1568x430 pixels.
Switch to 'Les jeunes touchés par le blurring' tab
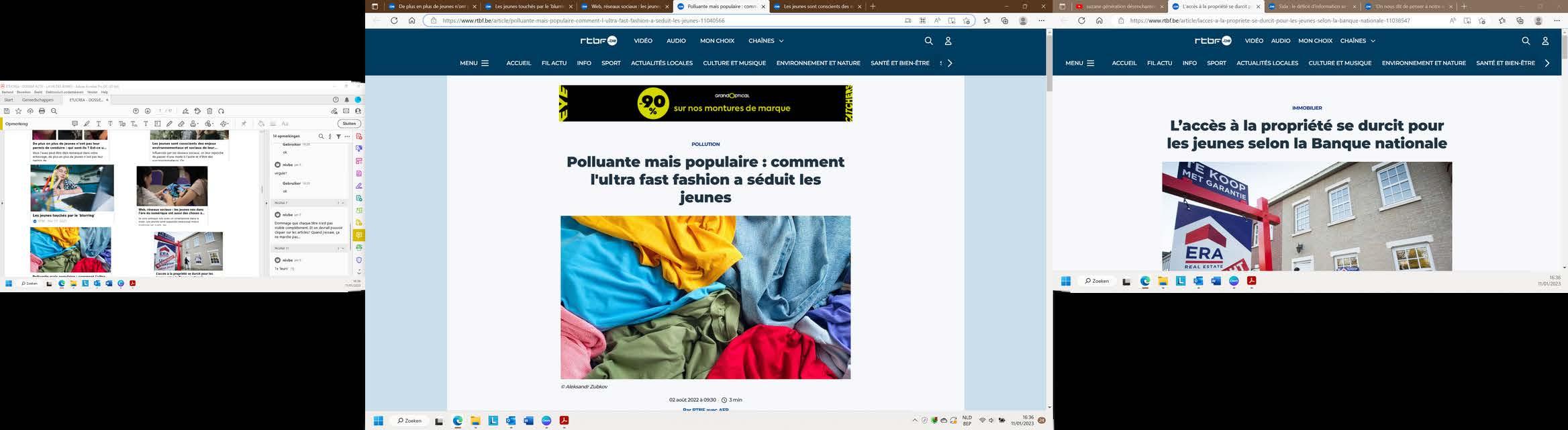coord(529,7)
